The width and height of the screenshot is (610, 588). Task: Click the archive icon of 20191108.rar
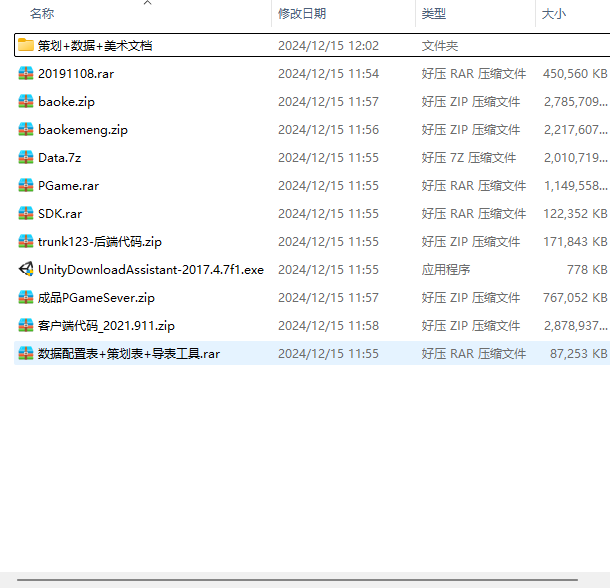pos(26,73)
